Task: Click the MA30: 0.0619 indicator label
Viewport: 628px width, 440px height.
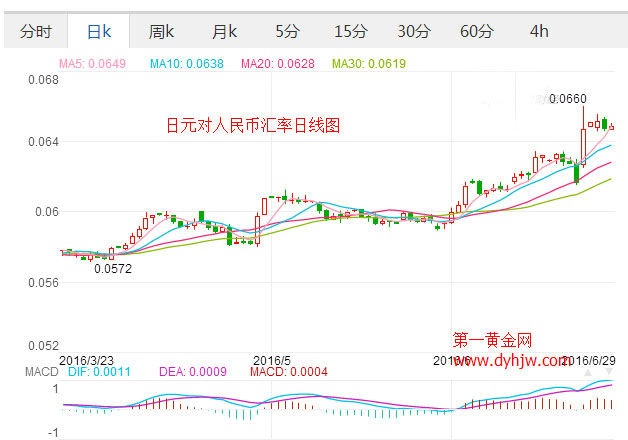Action: pyautogui.click(x=369, y=63)
